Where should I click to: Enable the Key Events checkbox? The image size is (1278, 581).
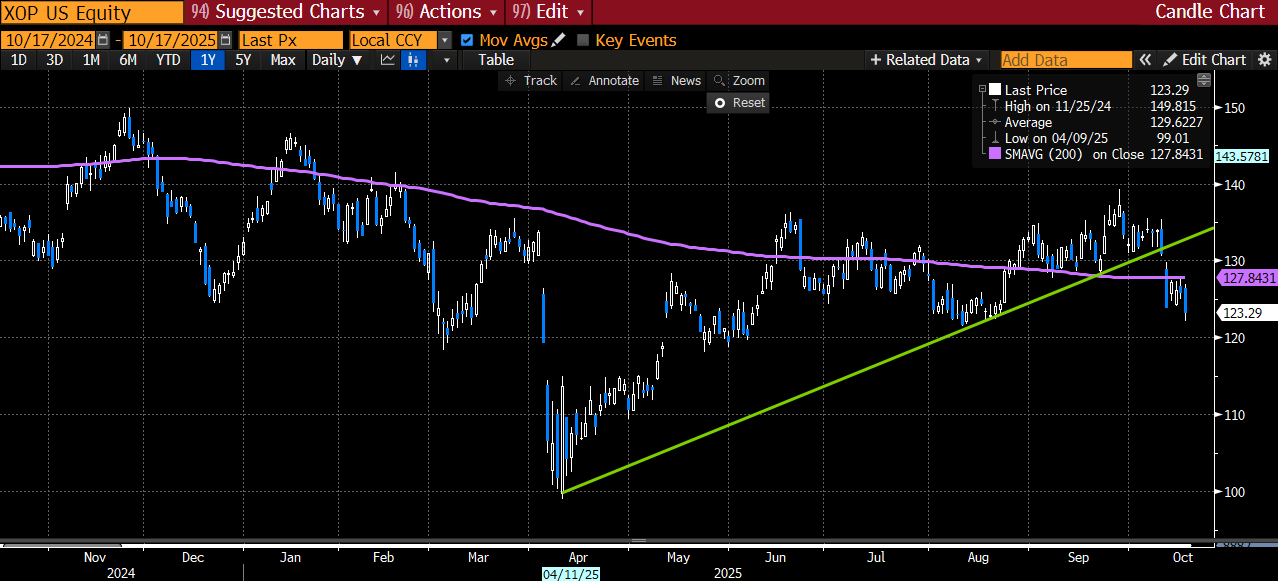583,40
